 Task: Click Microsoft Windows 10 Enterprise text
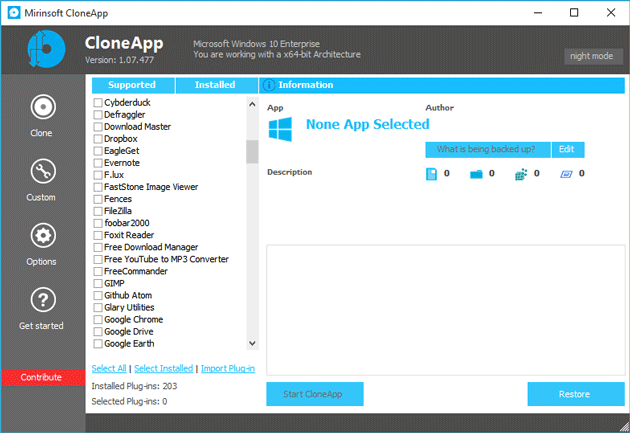click(256, 44)
